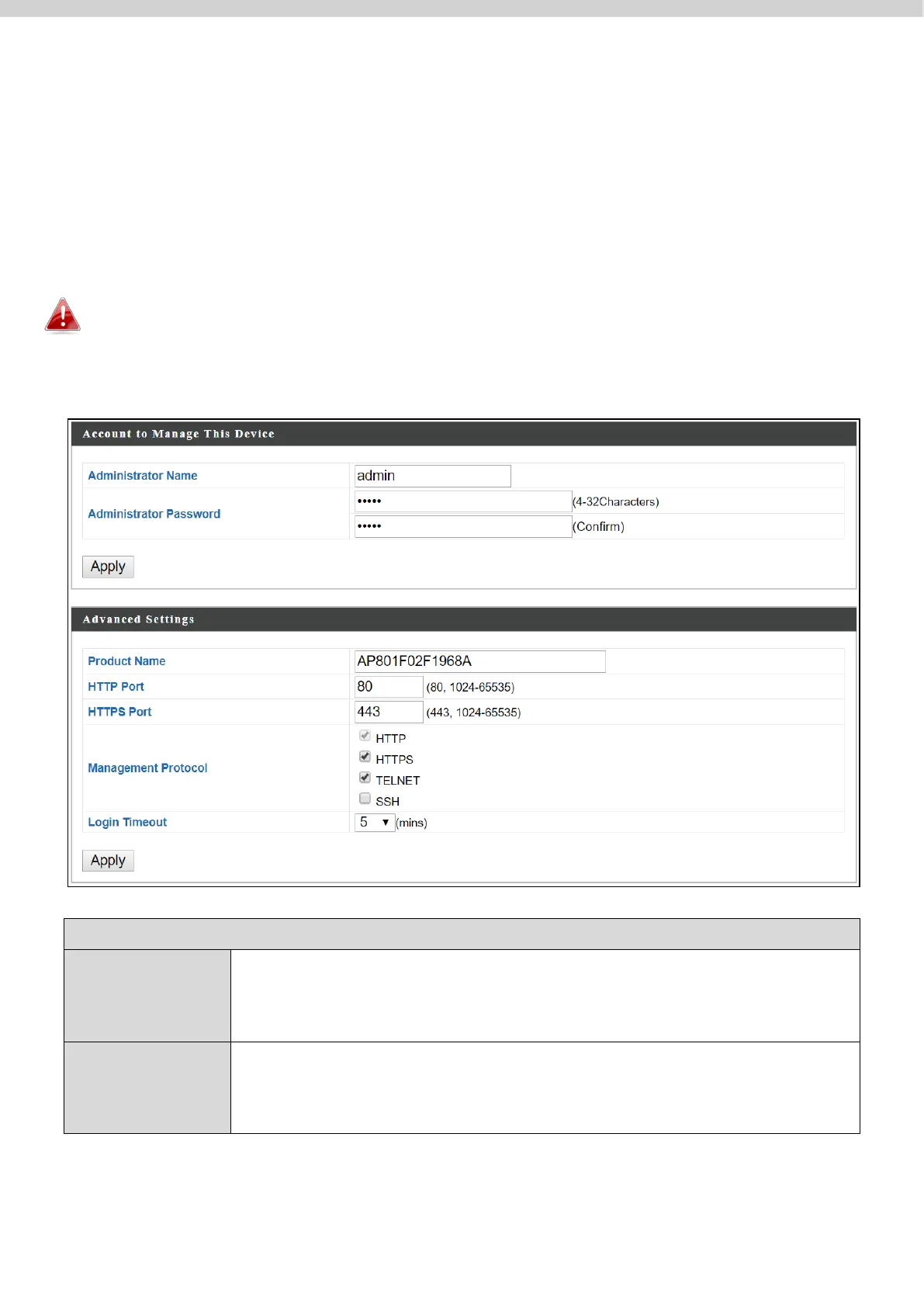Click the (Confirm) hint text

[x=598, y=527]
